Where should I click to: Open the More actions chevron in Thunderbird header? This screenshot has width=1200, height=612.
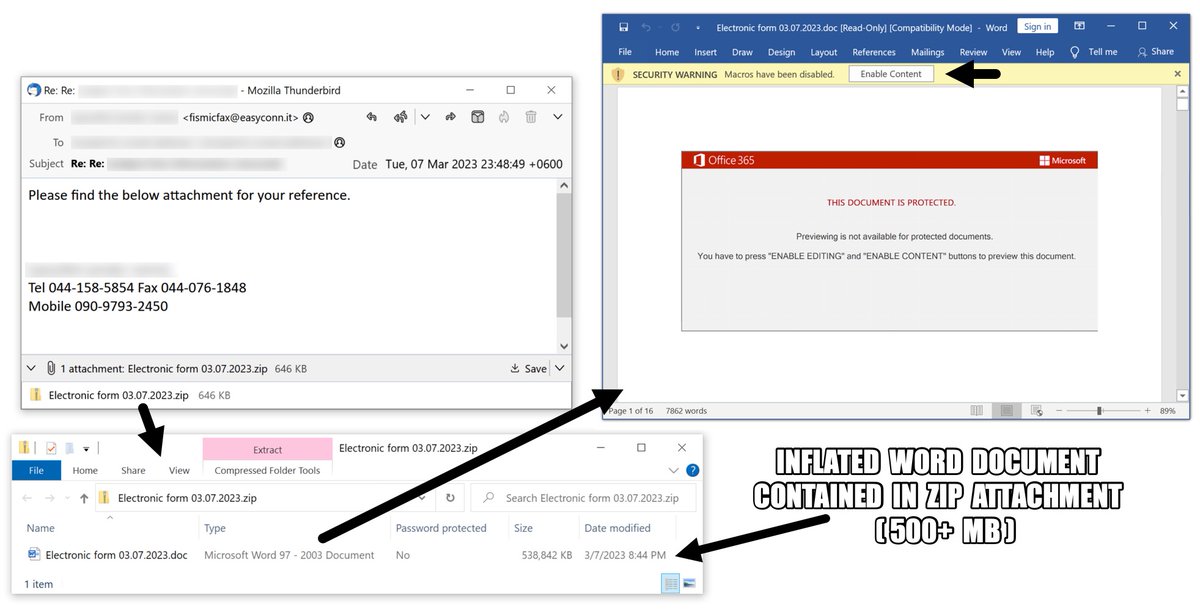click(x=558, y=117)
